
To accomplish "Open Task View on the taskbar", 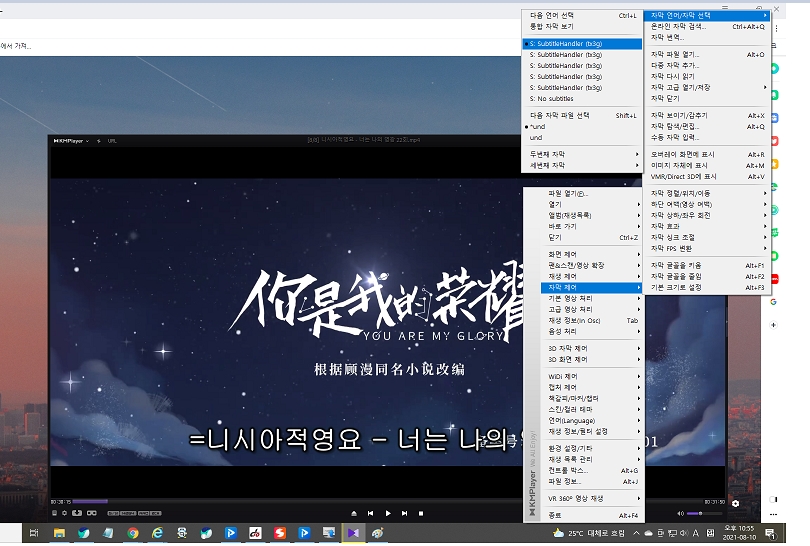I will click(x=34, y=533).
